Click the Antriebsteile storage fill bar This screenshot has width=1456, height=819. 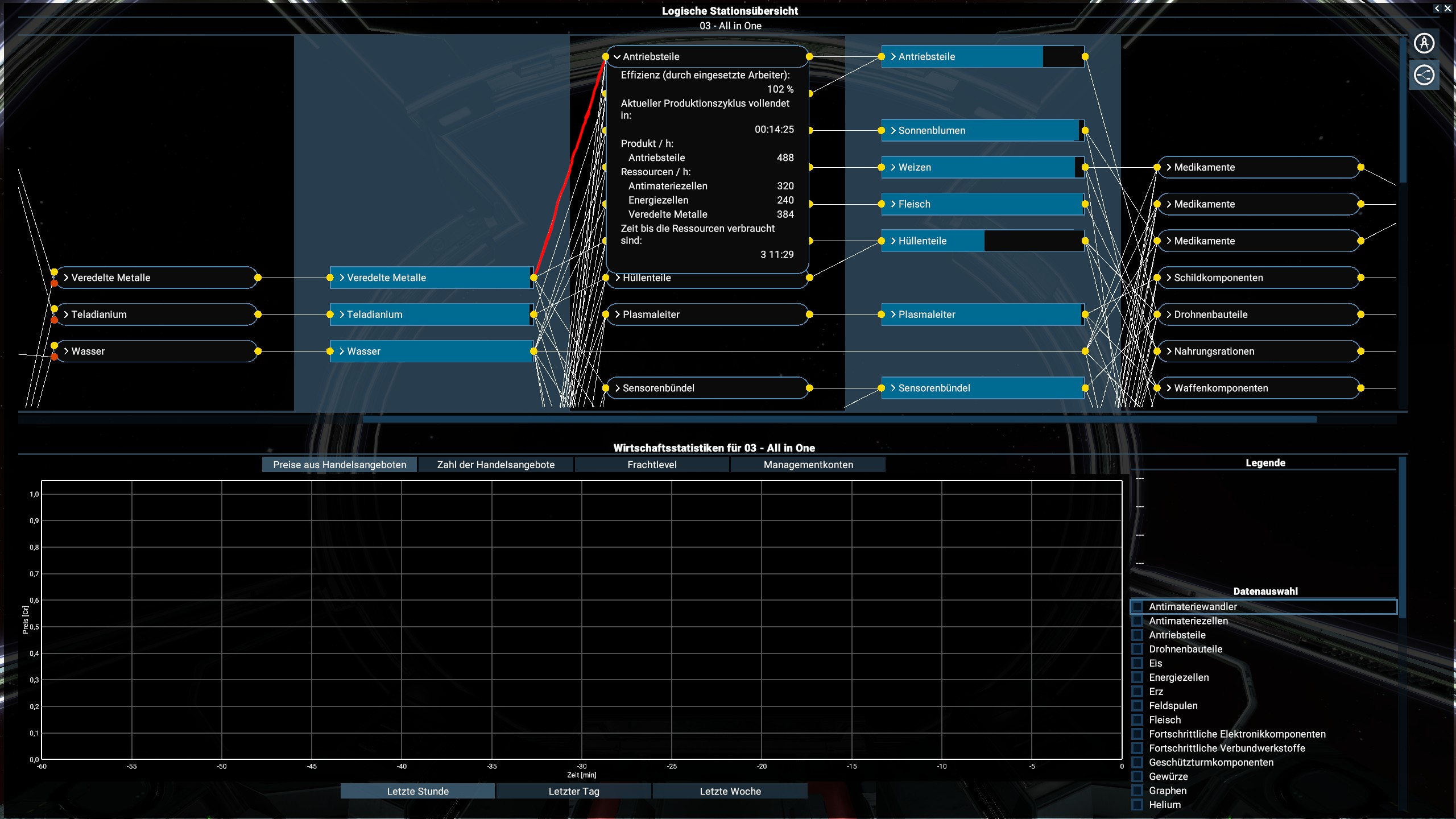click(x=983, y=56)
